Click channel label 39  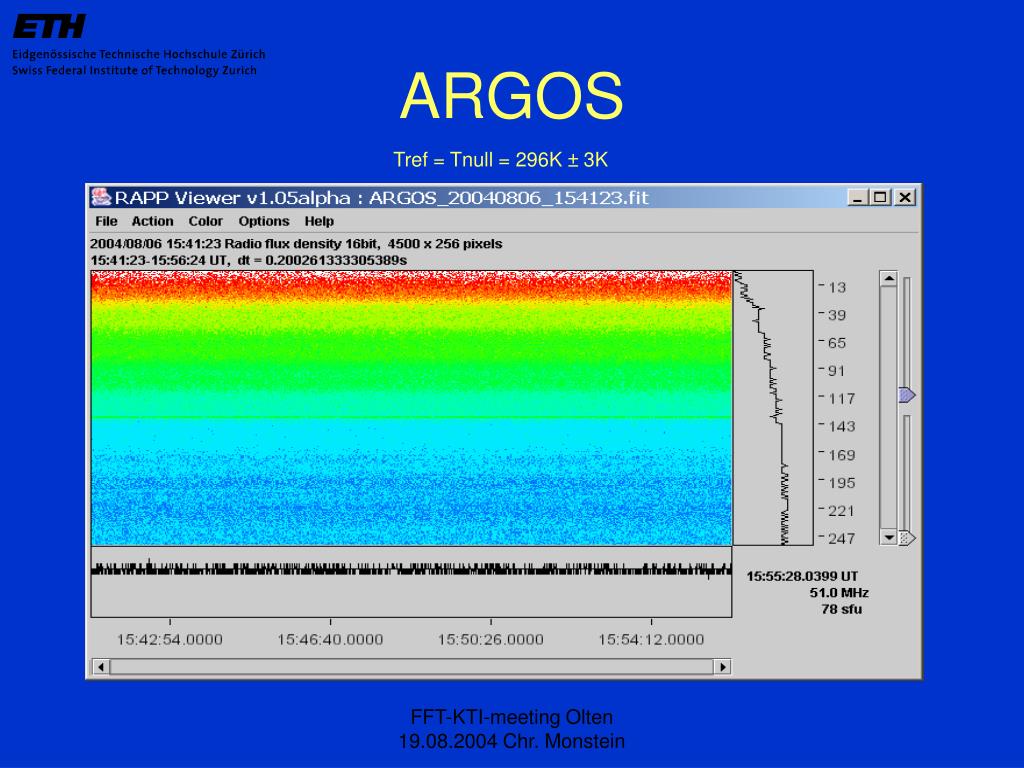tap(837, 315)
